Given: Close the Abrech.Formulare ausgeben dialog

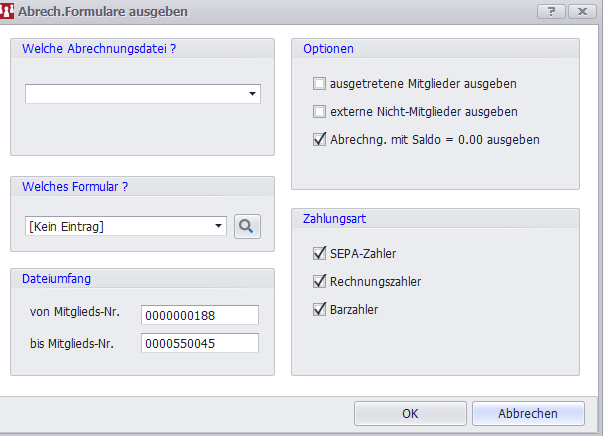Looking at the screenshot, I should (x=579, y=11).
